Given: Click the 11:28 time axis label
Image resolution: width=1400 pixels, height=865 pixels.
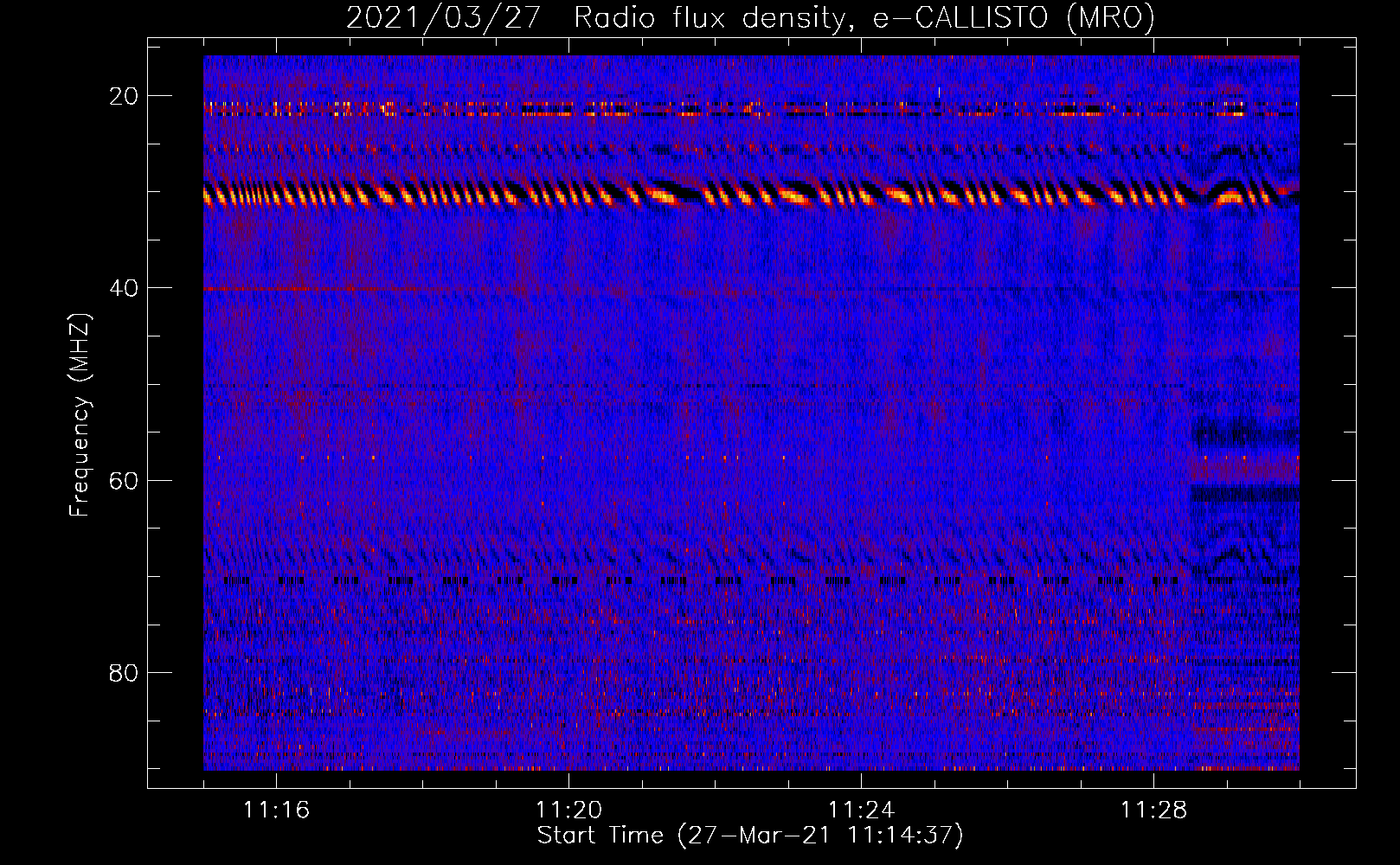Looking at the screenshot, I should [x=1153, y=811].
